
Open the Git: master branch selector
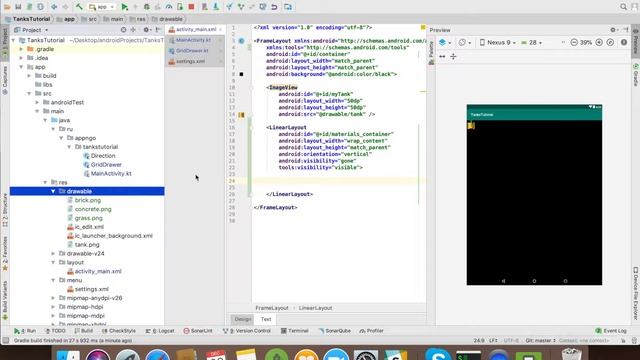click(x=540, y=340)
